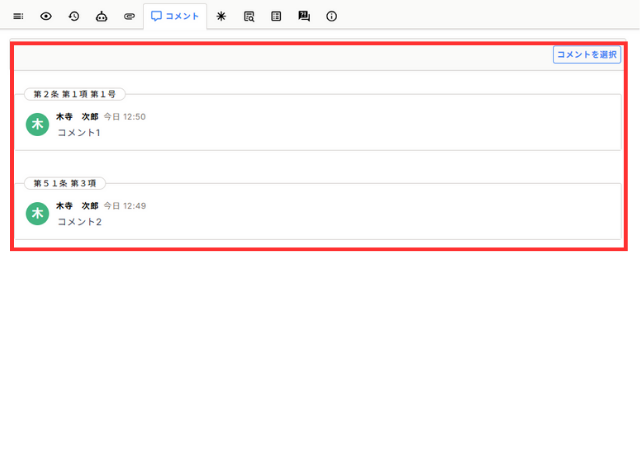Click the コメントを選択 button
This screenshot has height=461, width=640.
(587, 55)
